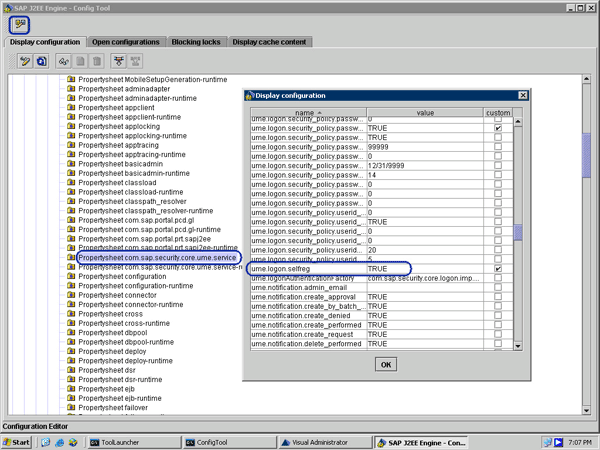Click the show desktop quick launch icon
This screenshot has width=600, height=450.
pyautogui.click(x=46, y=443)
